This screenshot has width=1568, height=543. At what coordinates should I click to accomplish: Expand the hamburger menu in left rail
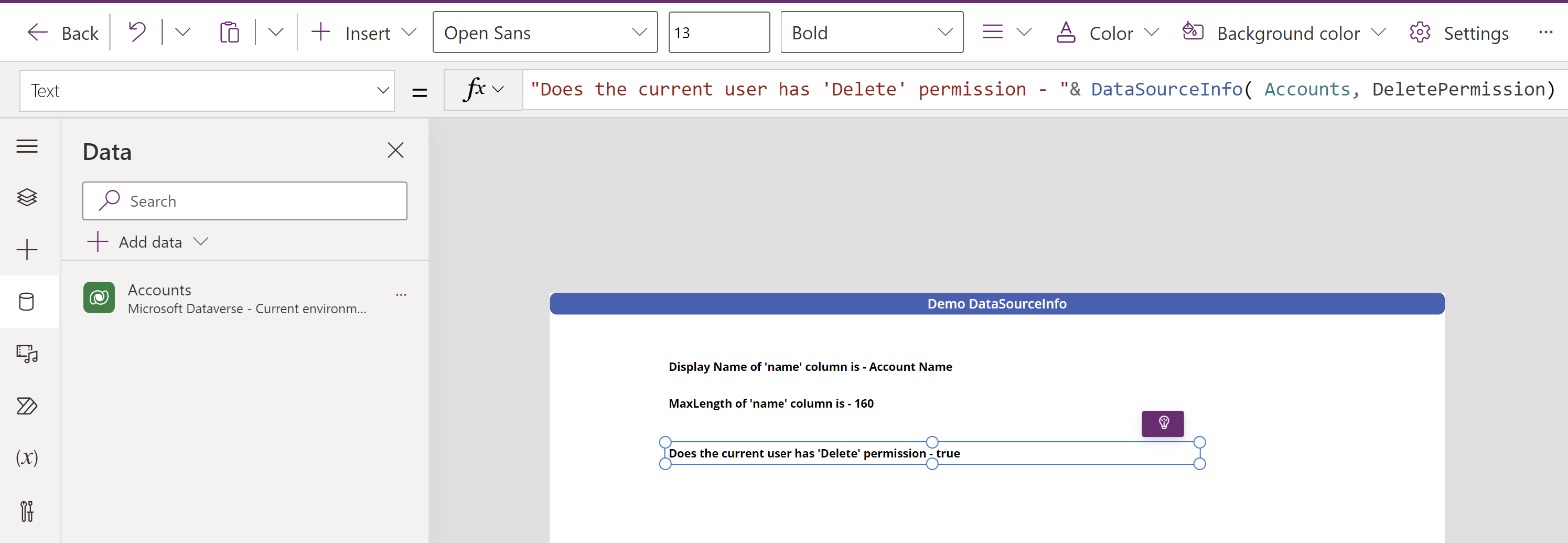(27, 146)
